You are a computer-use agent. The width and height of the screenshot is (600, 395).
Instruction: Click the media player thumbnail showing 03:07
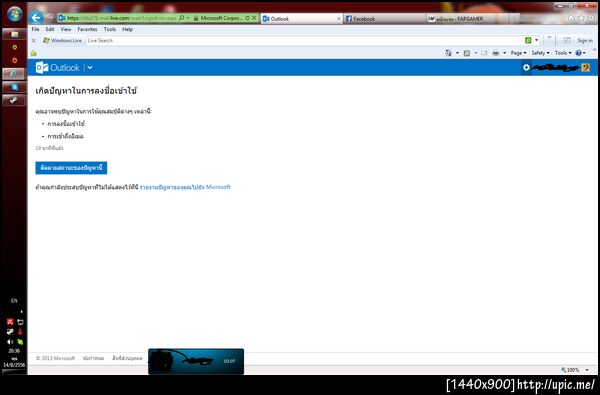tap(196, 361)
